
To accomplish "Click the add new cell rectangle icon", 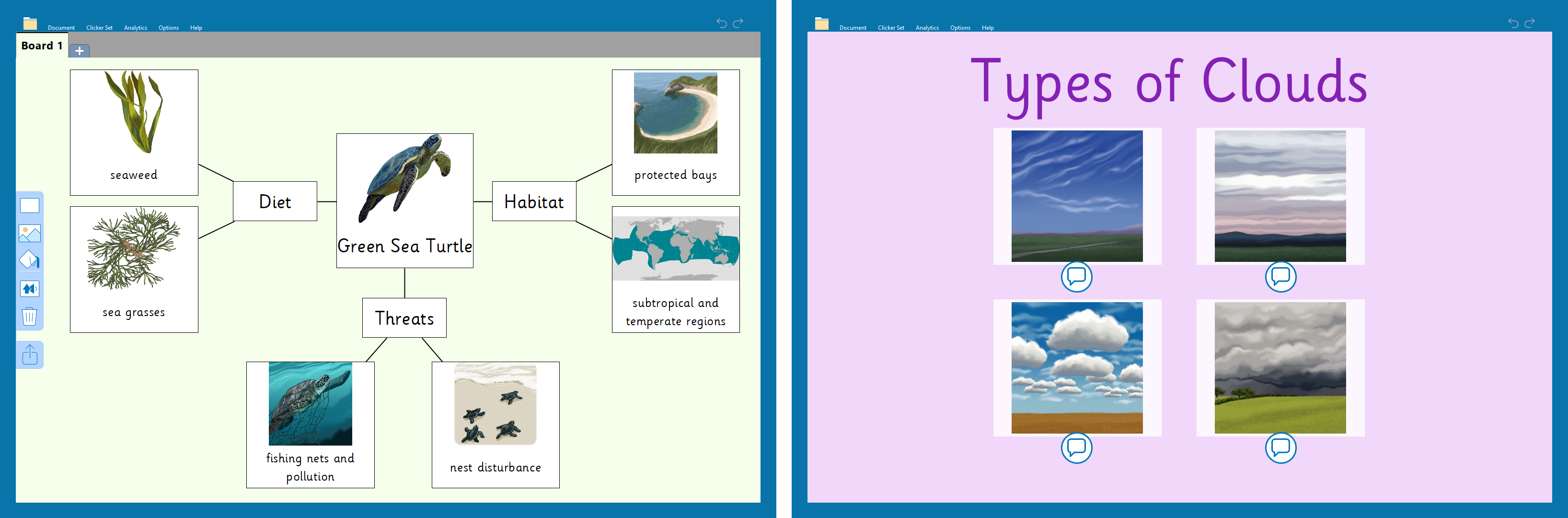I will click(x=29, y=206).
